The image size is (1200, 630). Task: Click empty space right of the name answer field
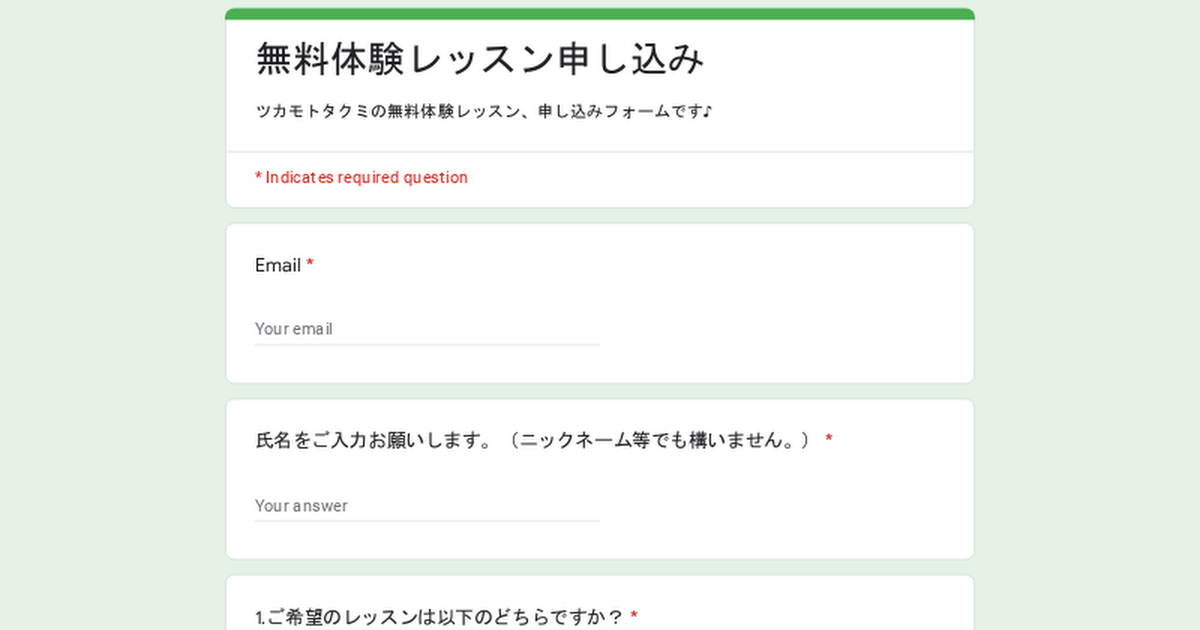pyautogui.click(x=780, y=506)
